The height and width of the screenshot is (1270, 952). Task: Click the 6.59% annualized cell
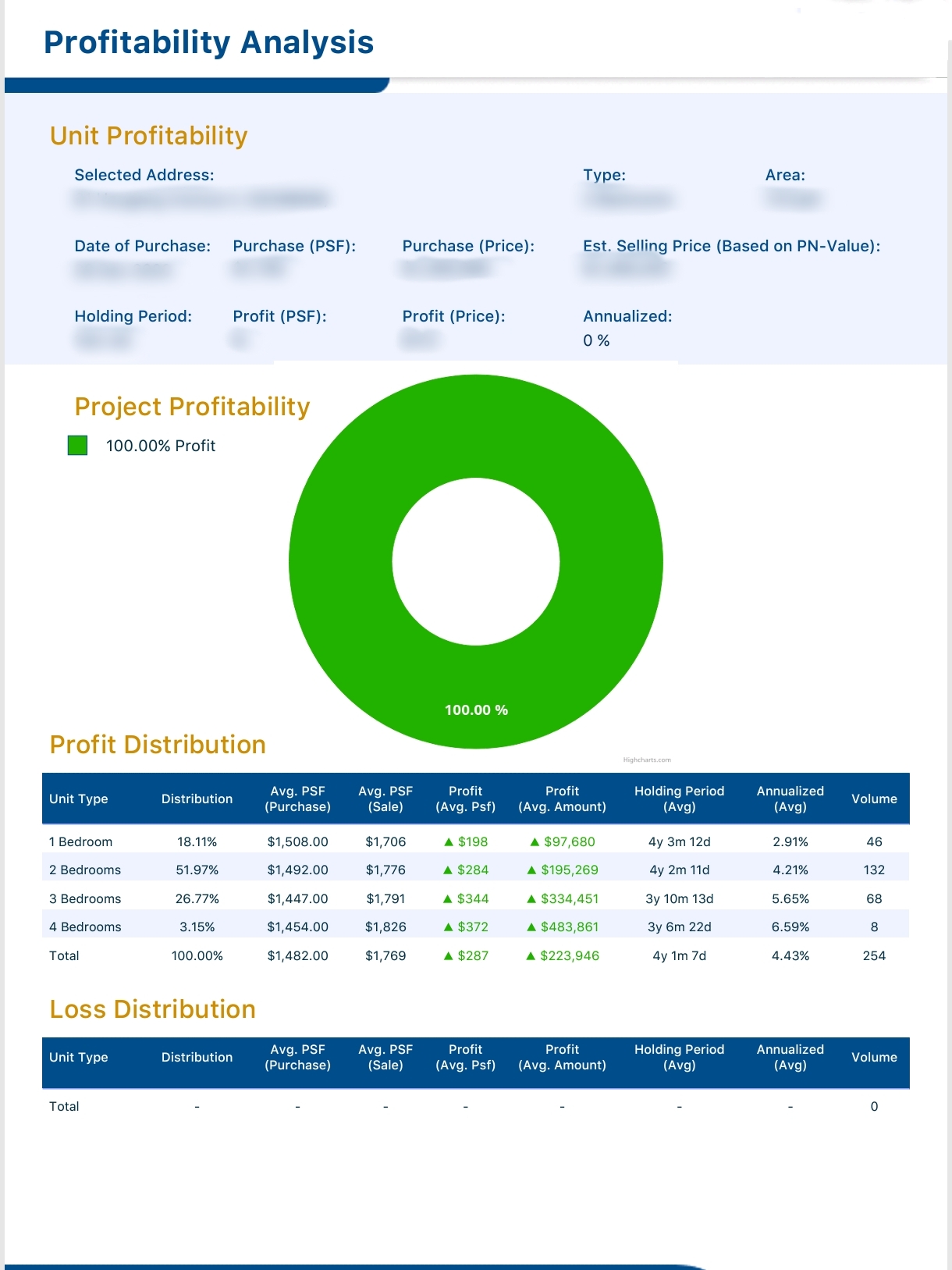(790, 927)
